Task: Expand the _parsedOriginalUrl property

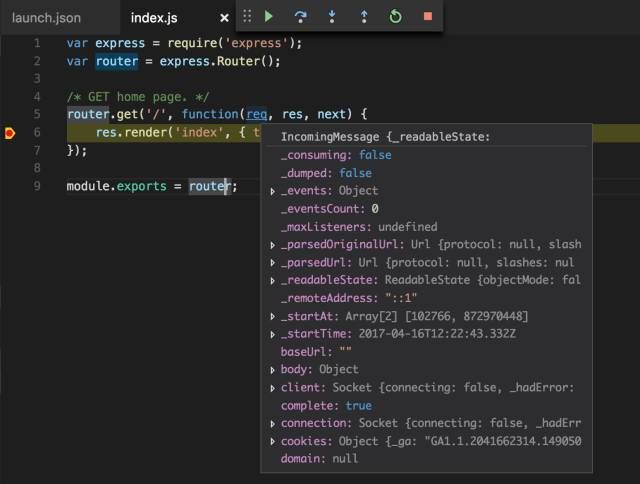Action: pos(273,245)
